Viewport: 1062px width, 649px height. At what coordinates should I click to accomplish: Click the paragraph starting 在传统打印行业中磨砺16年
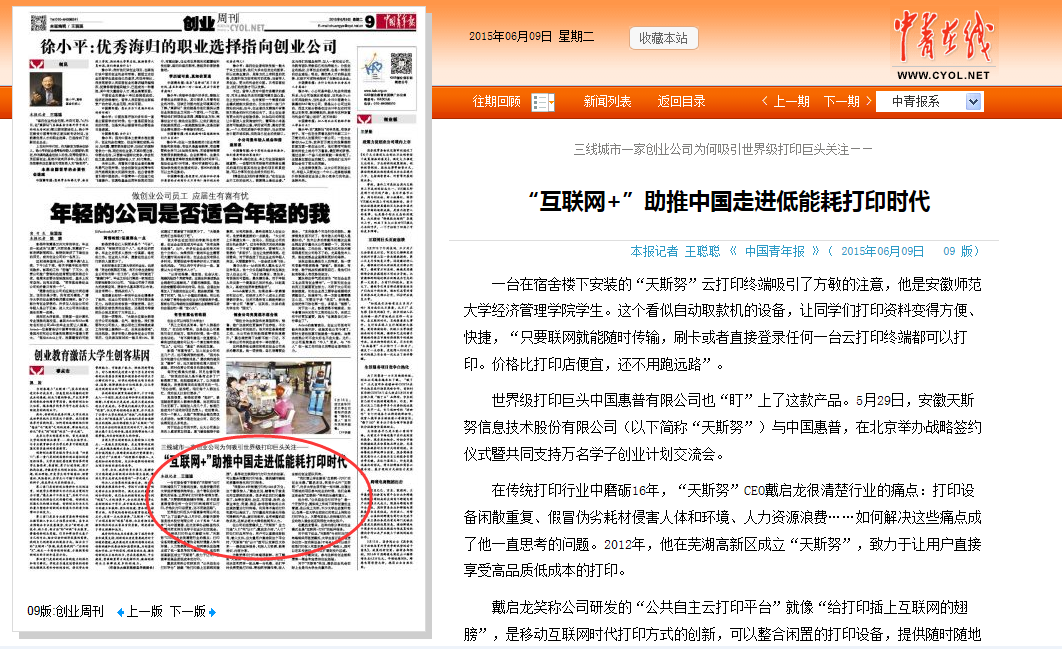tap(723, 530)
